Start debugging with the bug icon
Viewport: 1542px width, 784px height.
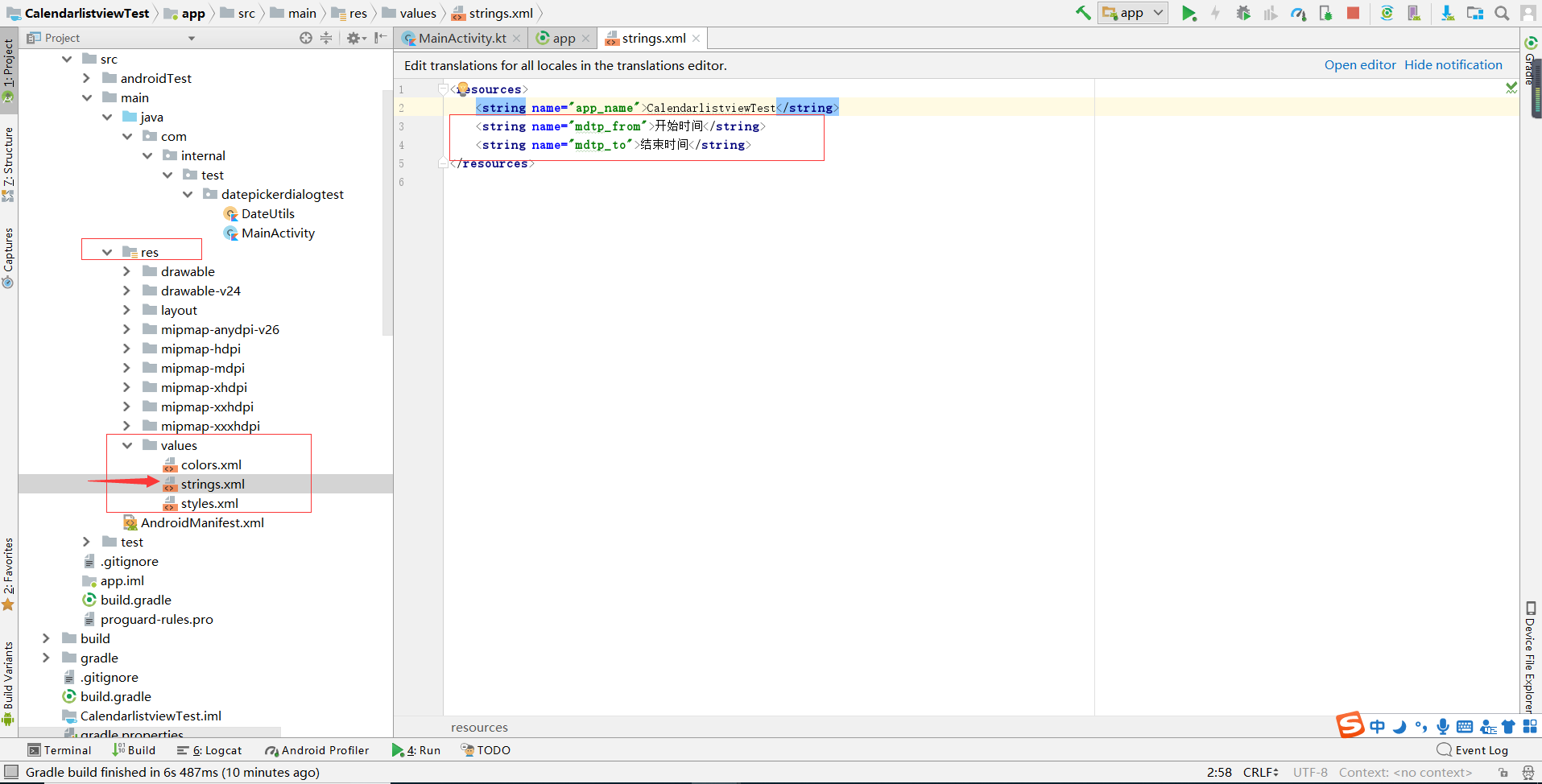[1243, 13]
